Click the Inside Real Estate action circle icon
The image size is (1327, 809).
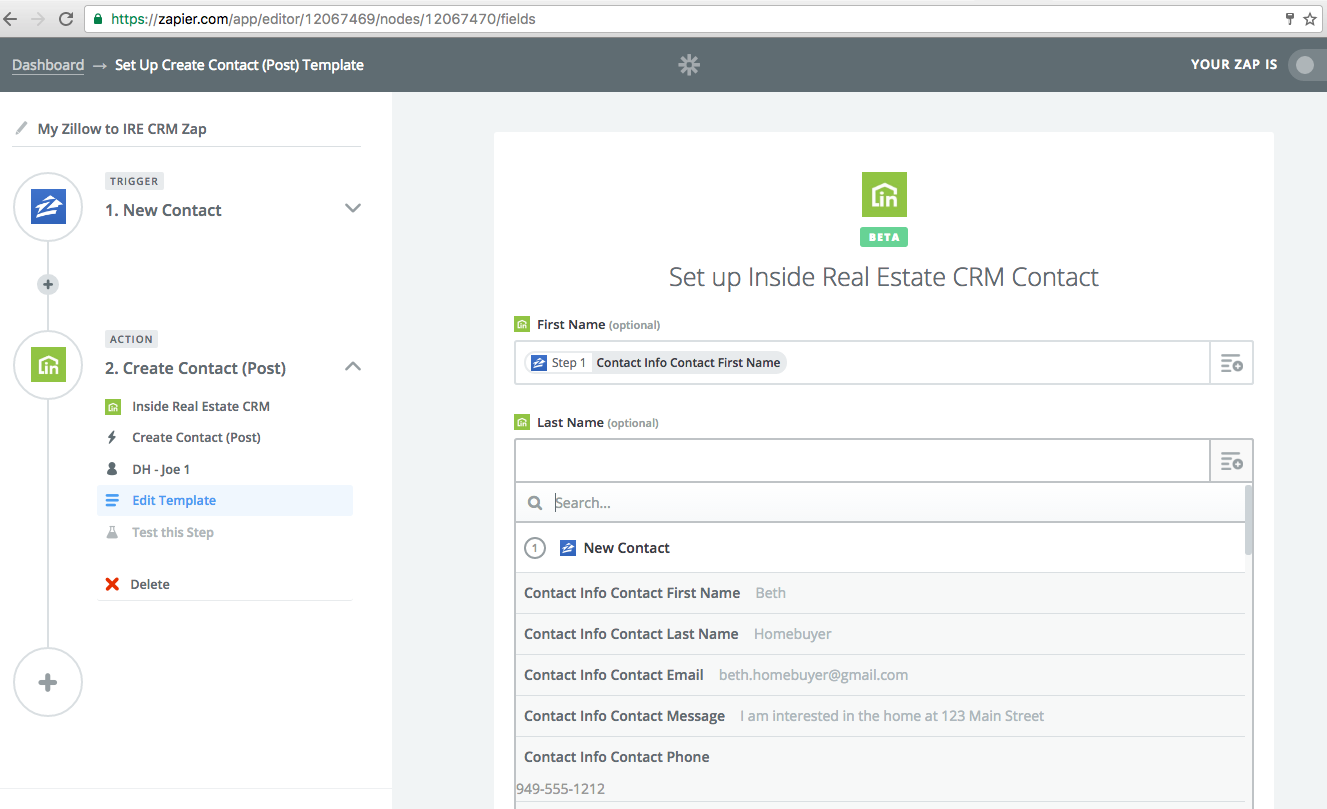click(48, 365)
